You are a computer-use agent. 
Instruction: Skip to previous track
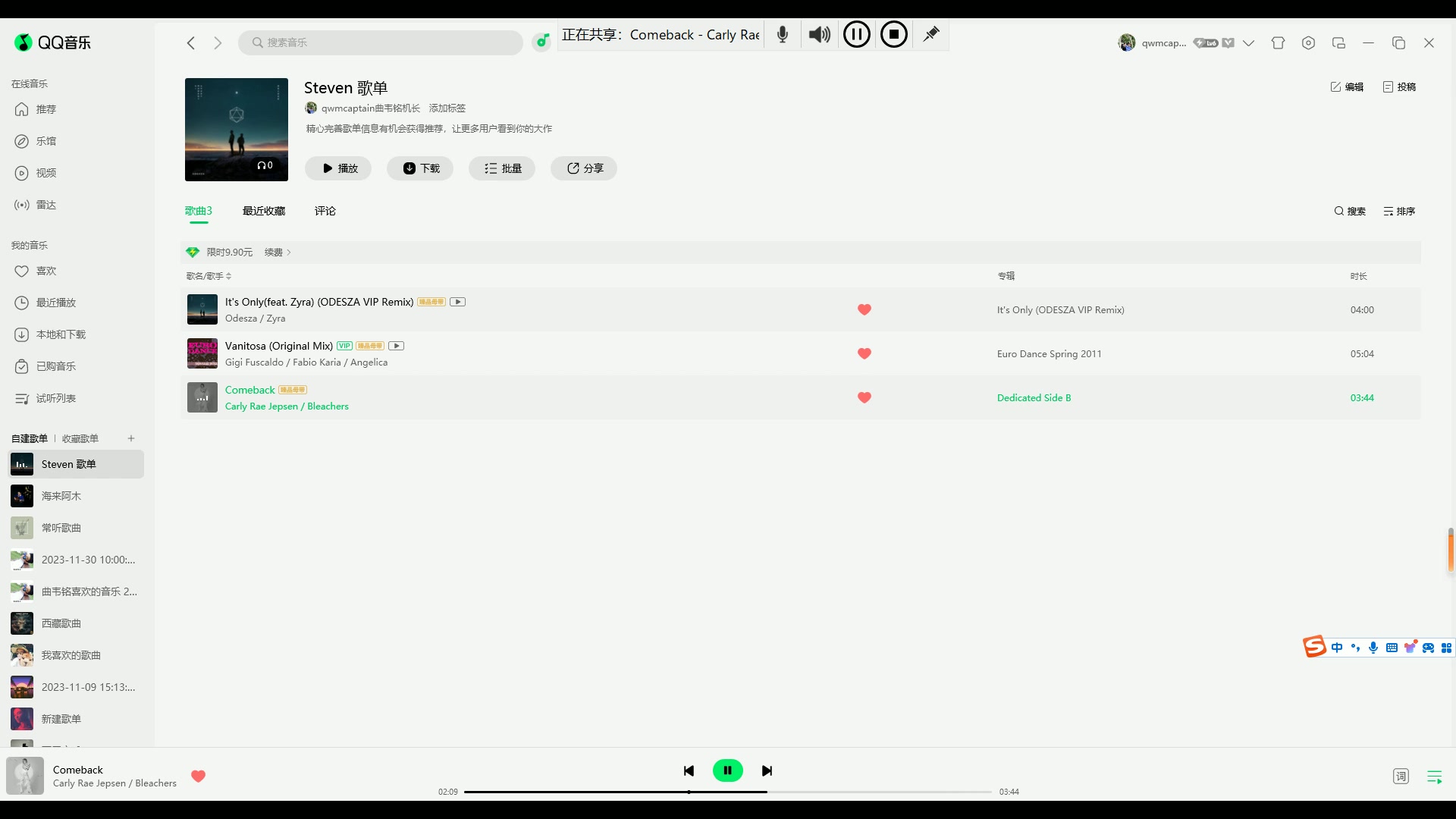point(689,770)
